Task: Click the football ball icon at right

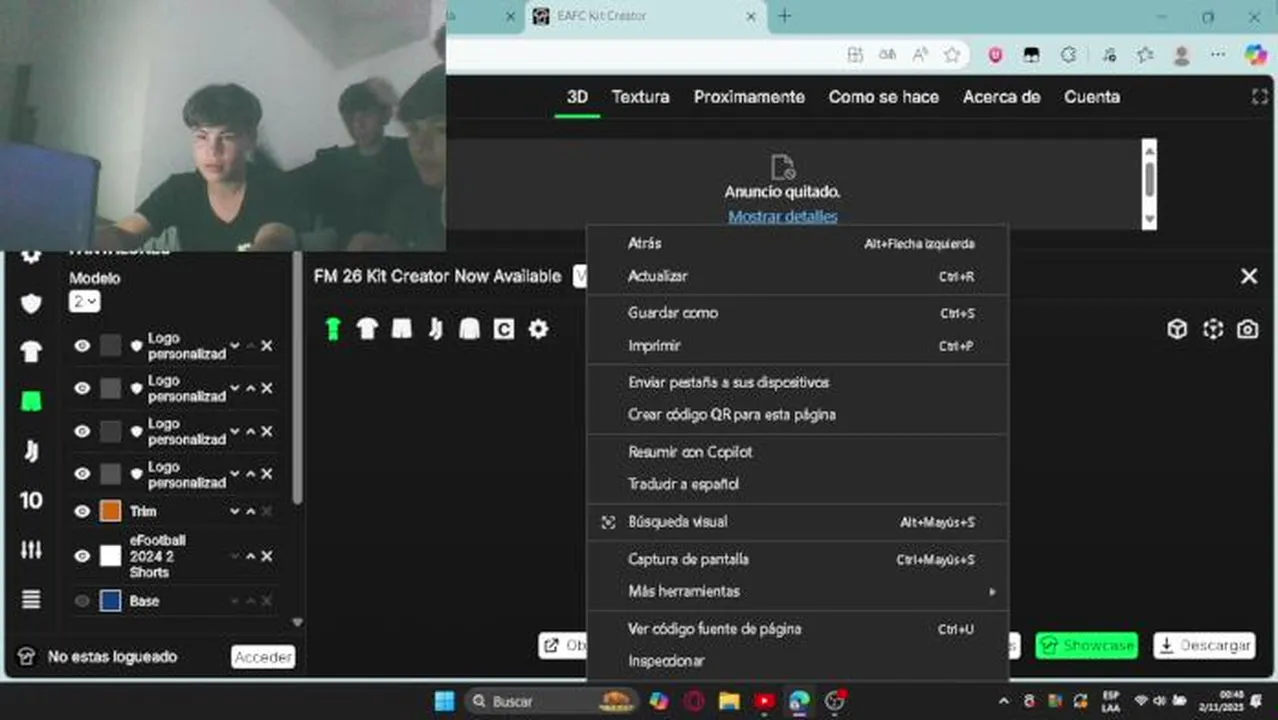Action: (1213, 329)
